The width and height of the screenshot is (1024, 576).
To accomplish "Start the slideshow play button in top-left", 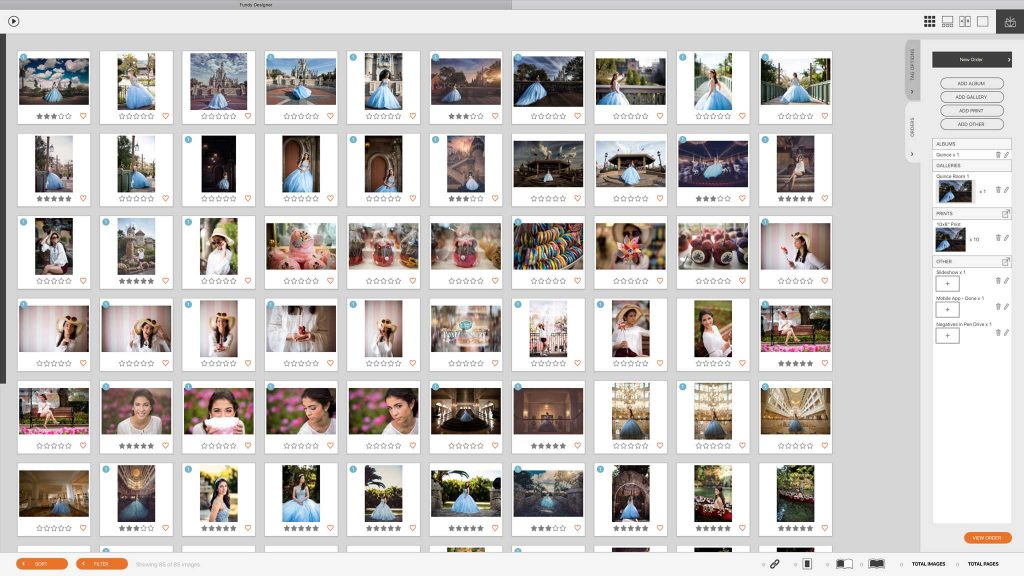I will pos(14,22).
